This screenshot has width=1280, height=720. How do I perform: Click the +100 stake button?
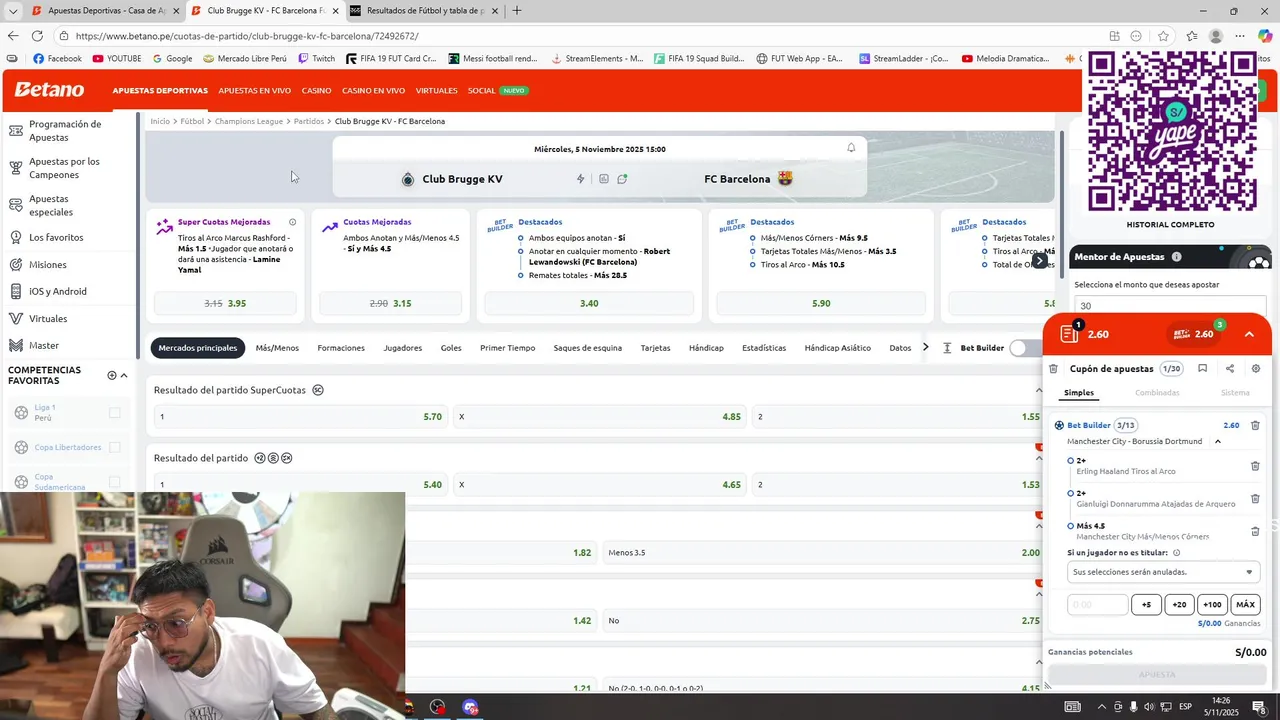pos(1212,605)
